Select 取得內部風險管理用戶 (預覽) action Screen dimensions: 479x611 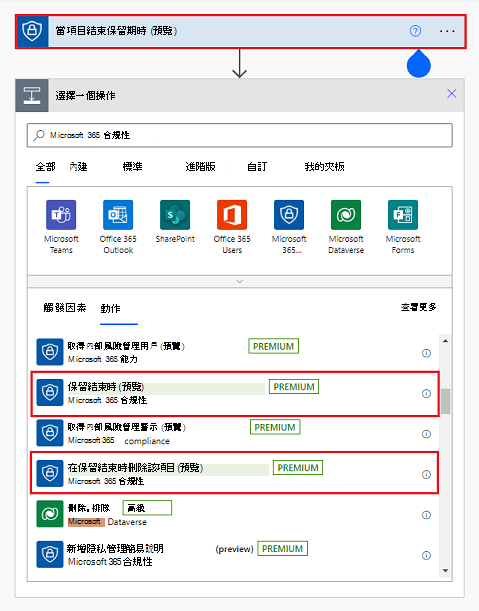pos(235,352)
